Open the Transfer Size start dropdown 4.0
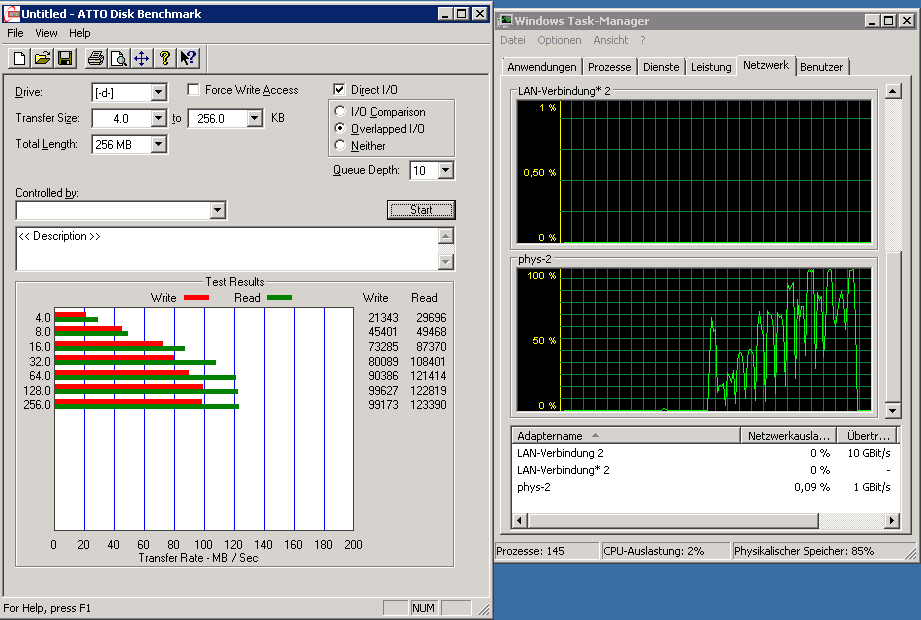The height and width of the screenshot is (620, 921). click(x=158, y=118)
